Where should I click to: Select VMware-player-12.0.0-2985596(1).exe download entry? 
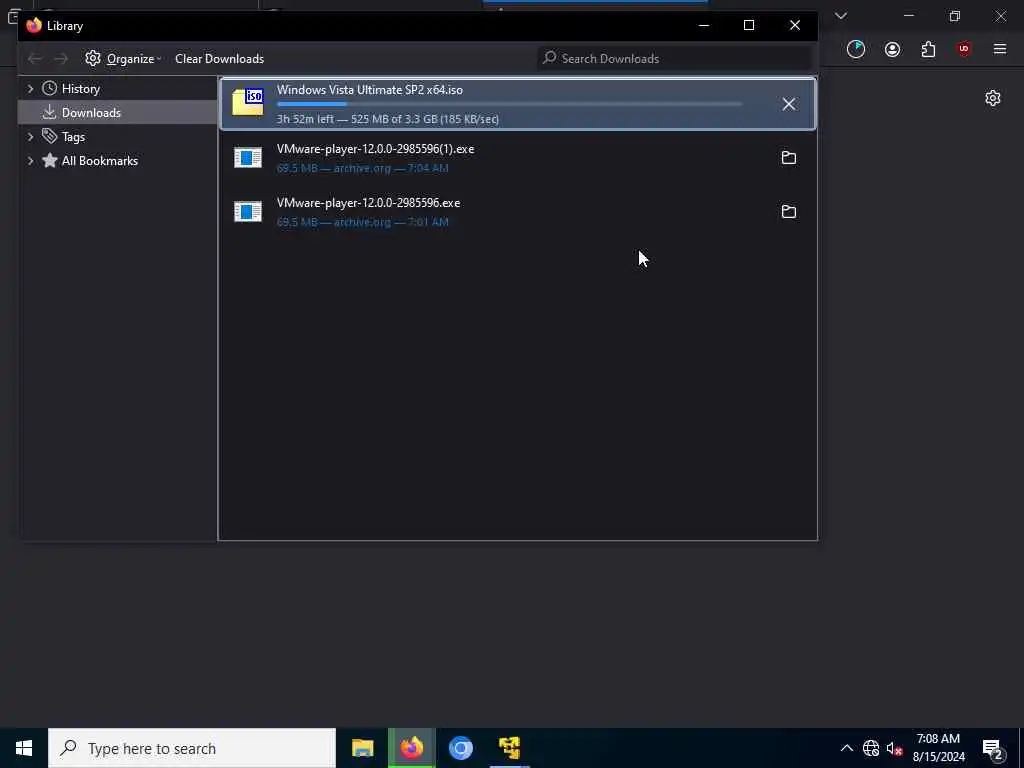click(x=517, y=157)
